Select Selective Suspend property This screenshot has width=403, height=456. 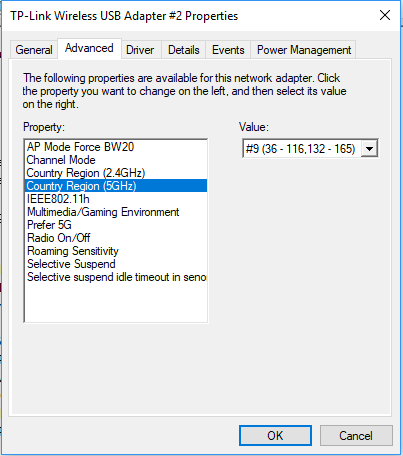(x=116, y=264)
